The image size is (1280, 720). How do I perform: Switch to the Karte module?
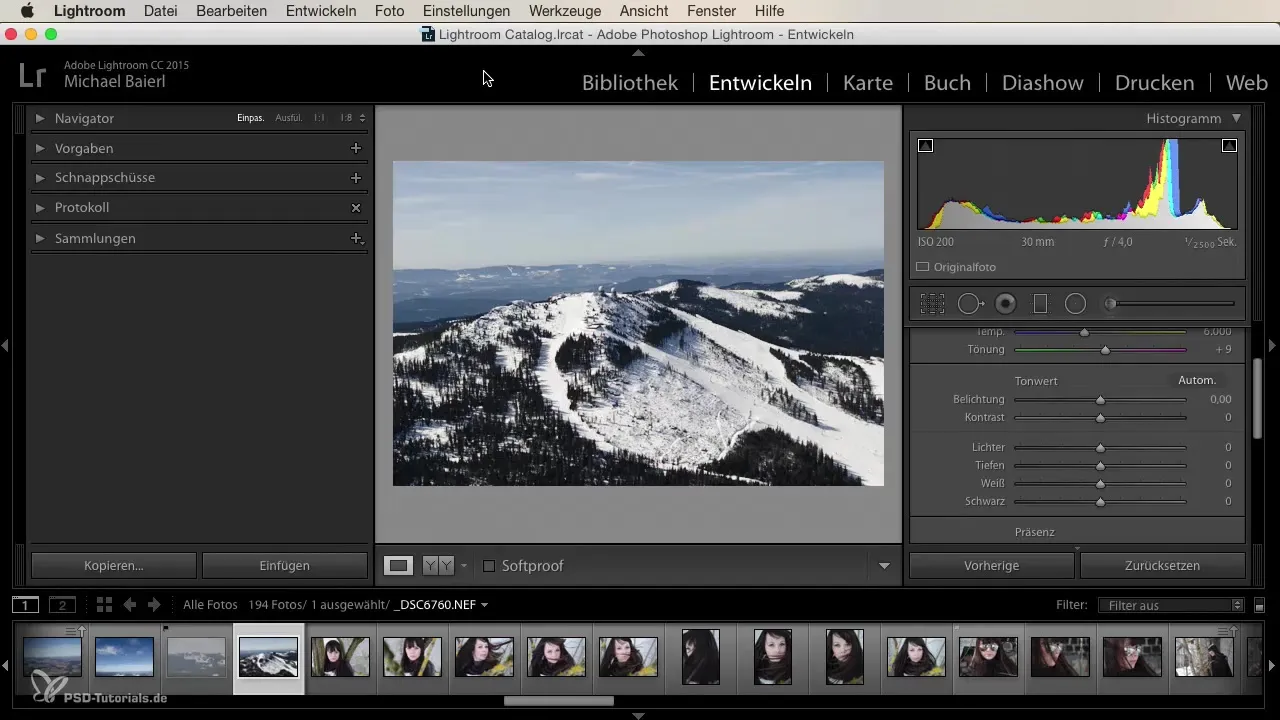click(x=868, y=83)
